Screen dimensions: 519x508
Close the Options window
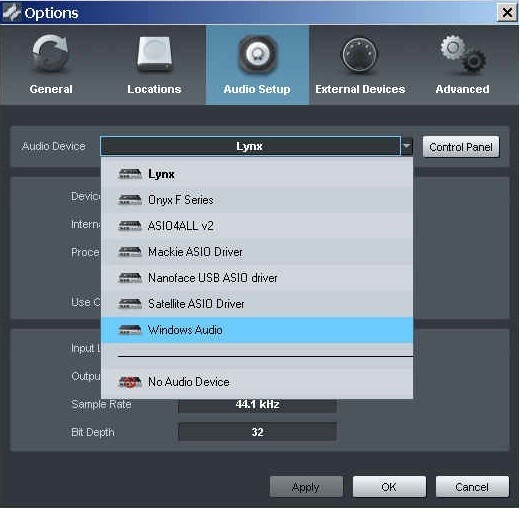507,13
